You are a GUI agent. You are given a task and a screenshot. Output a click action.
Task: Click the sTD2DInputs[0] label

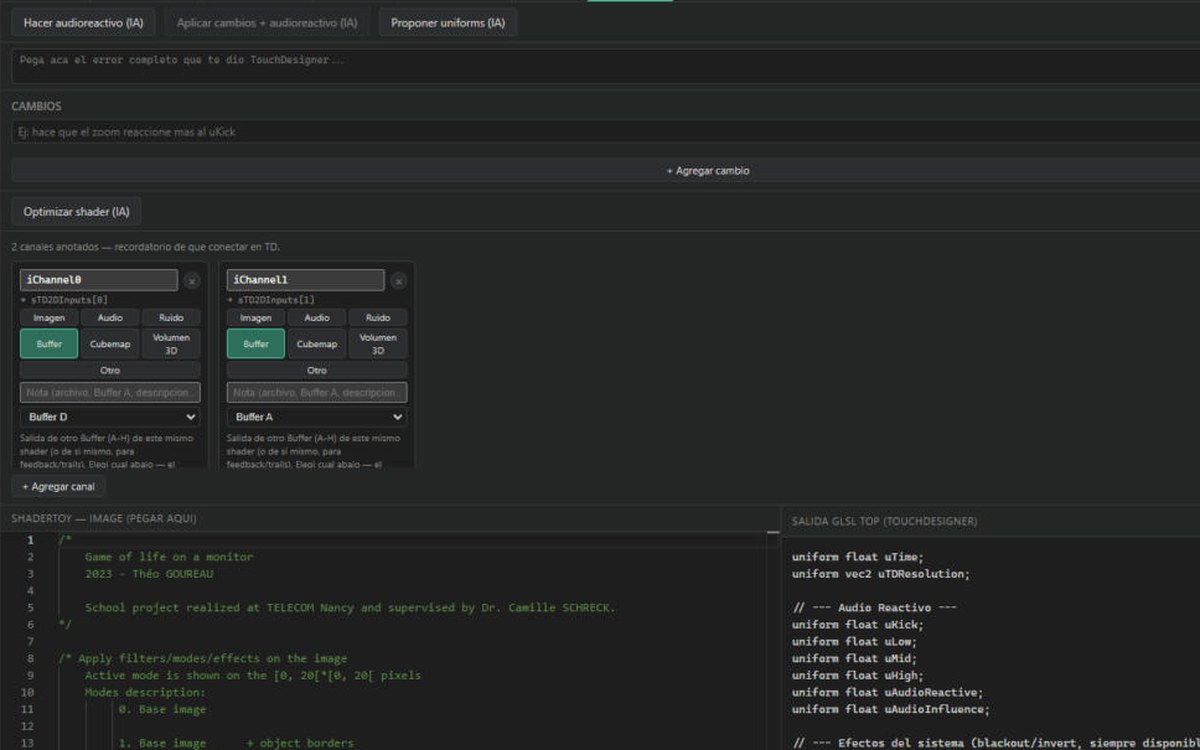[66, 300]
